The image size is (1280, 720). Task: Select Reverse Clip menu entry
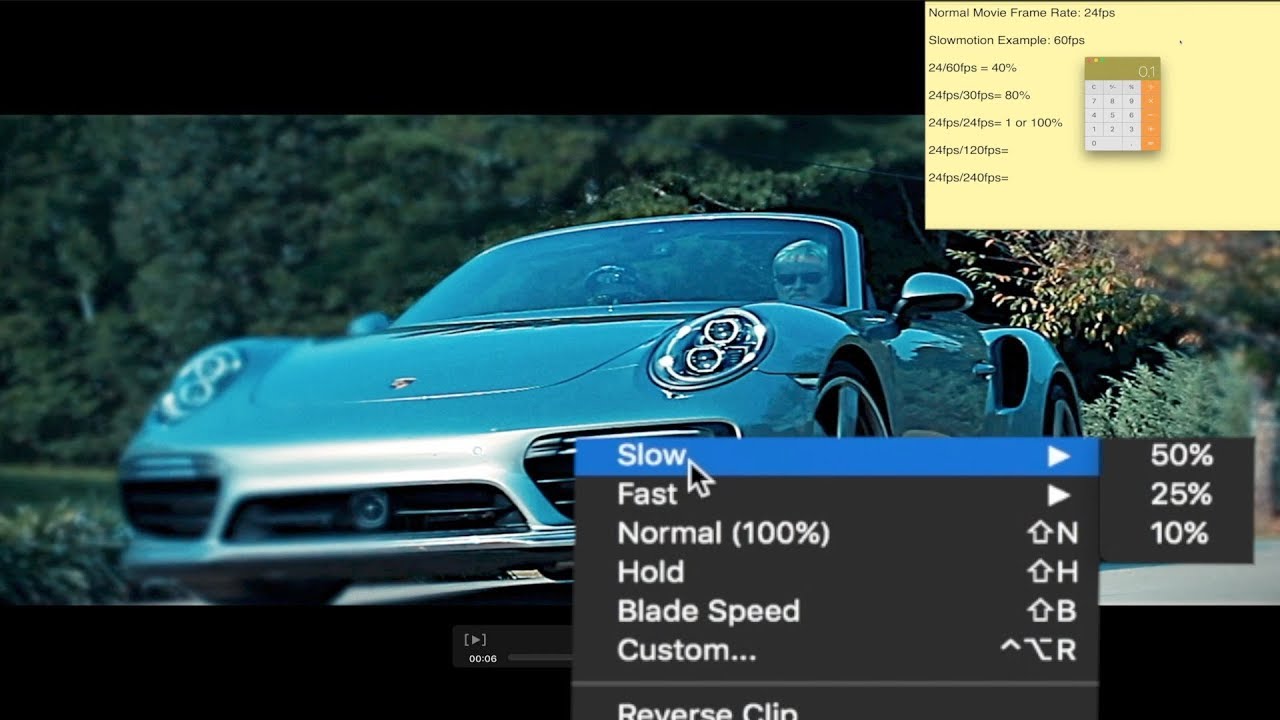[836, 709]
